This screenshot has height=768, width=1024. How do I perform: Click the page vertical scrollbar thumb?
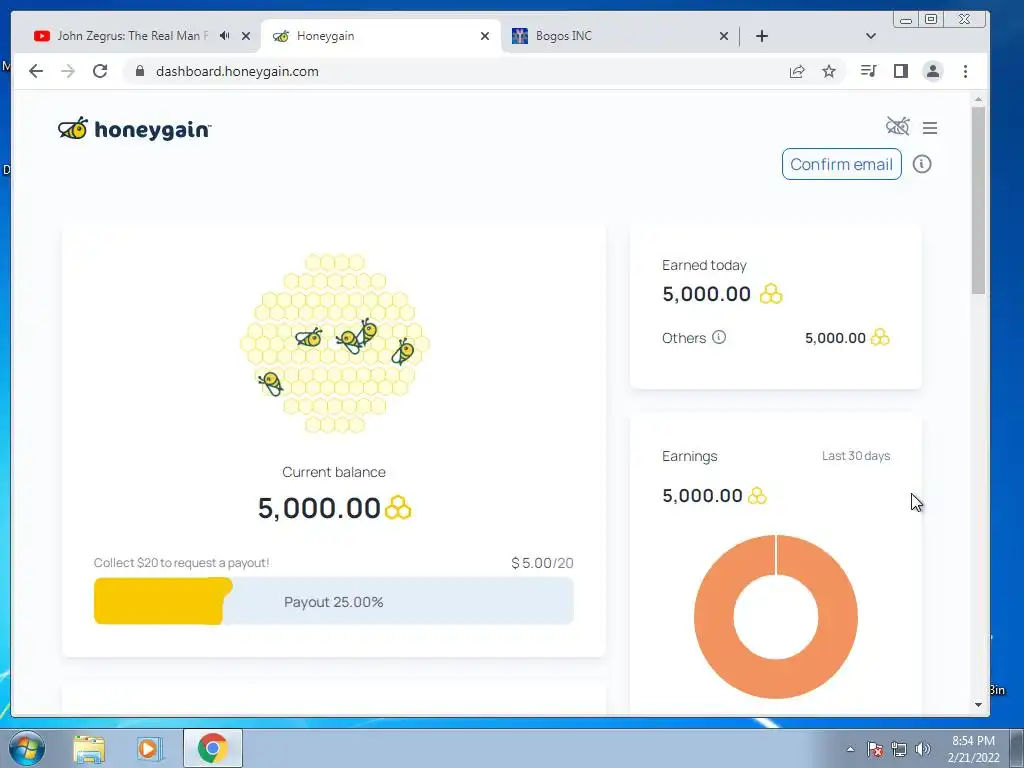[x=978, y=199]
